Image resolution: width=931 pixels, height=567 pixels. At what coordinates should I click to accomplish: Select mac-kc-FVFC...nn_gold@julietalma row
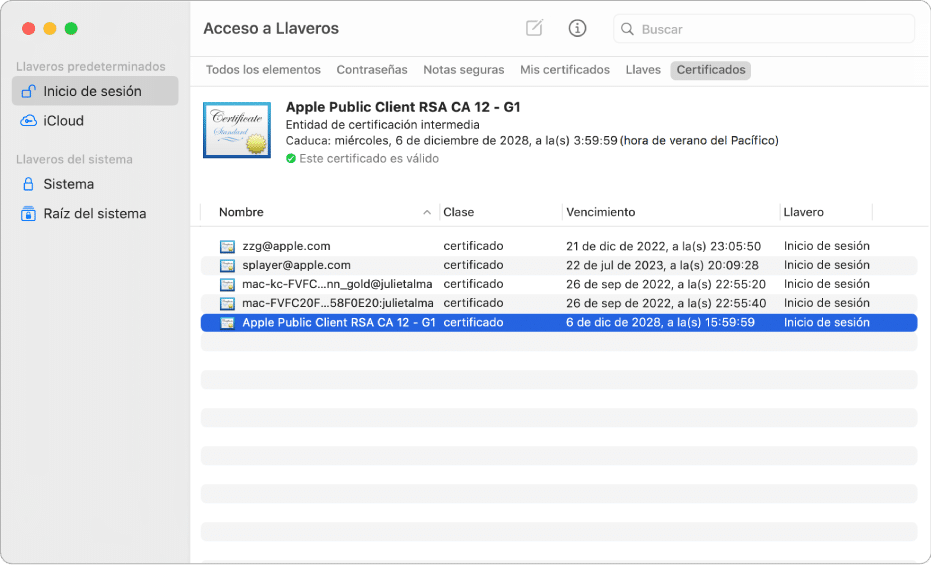pos(559,284)
